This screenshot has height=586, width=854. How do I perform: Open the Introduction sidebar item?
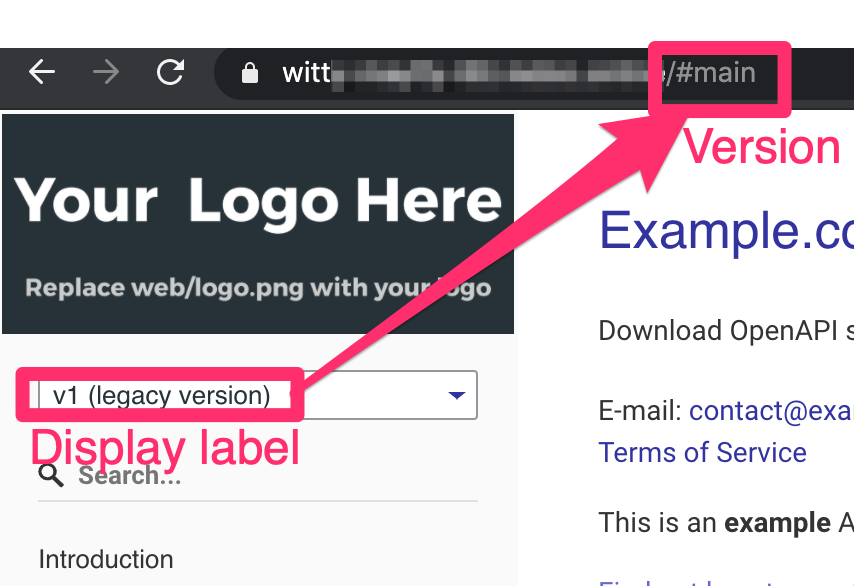(x=106, y=559)
